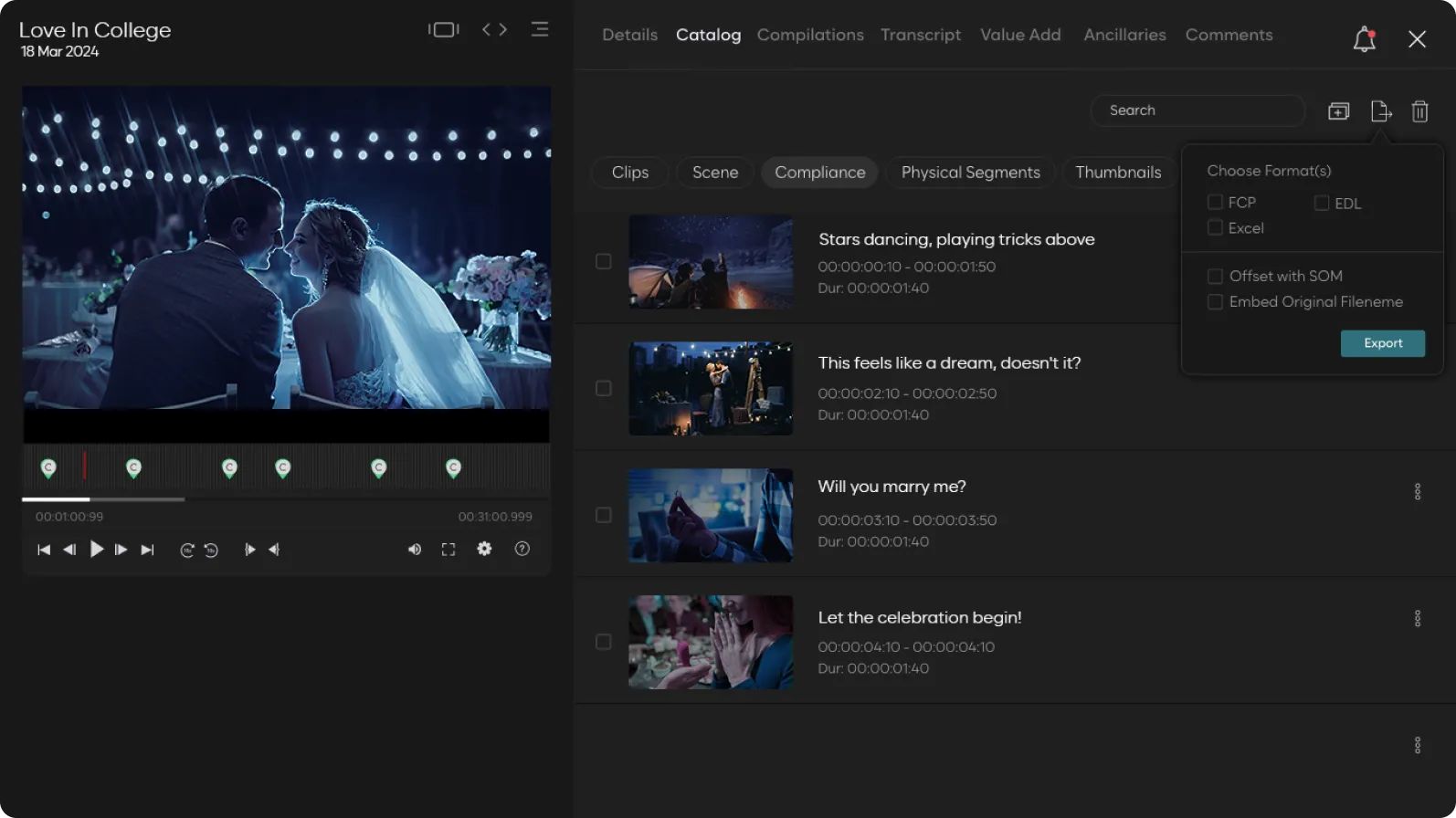Click the Search input field
The image size is (1456, 818).
click(x=1198, y=110)
